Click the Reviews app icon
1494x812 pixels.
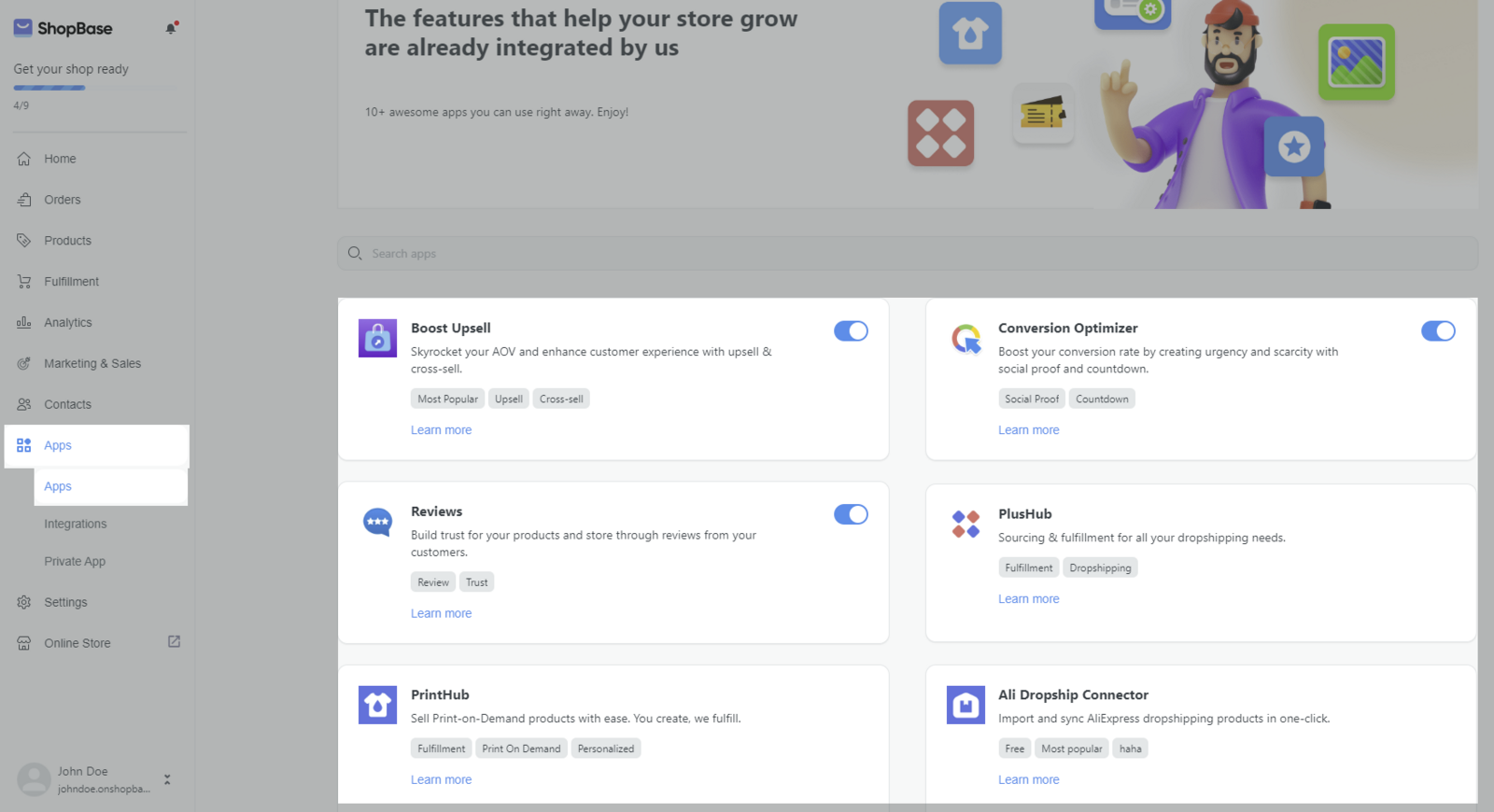[377, 522]
